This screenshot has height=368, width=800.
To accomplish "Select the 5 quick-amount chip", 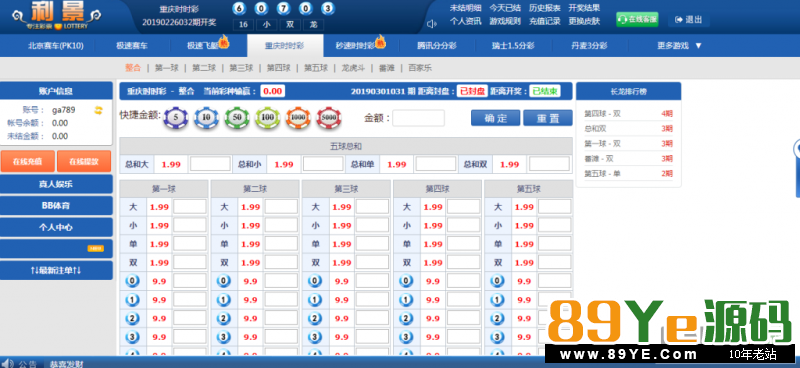I will click(x=176, y=118).
